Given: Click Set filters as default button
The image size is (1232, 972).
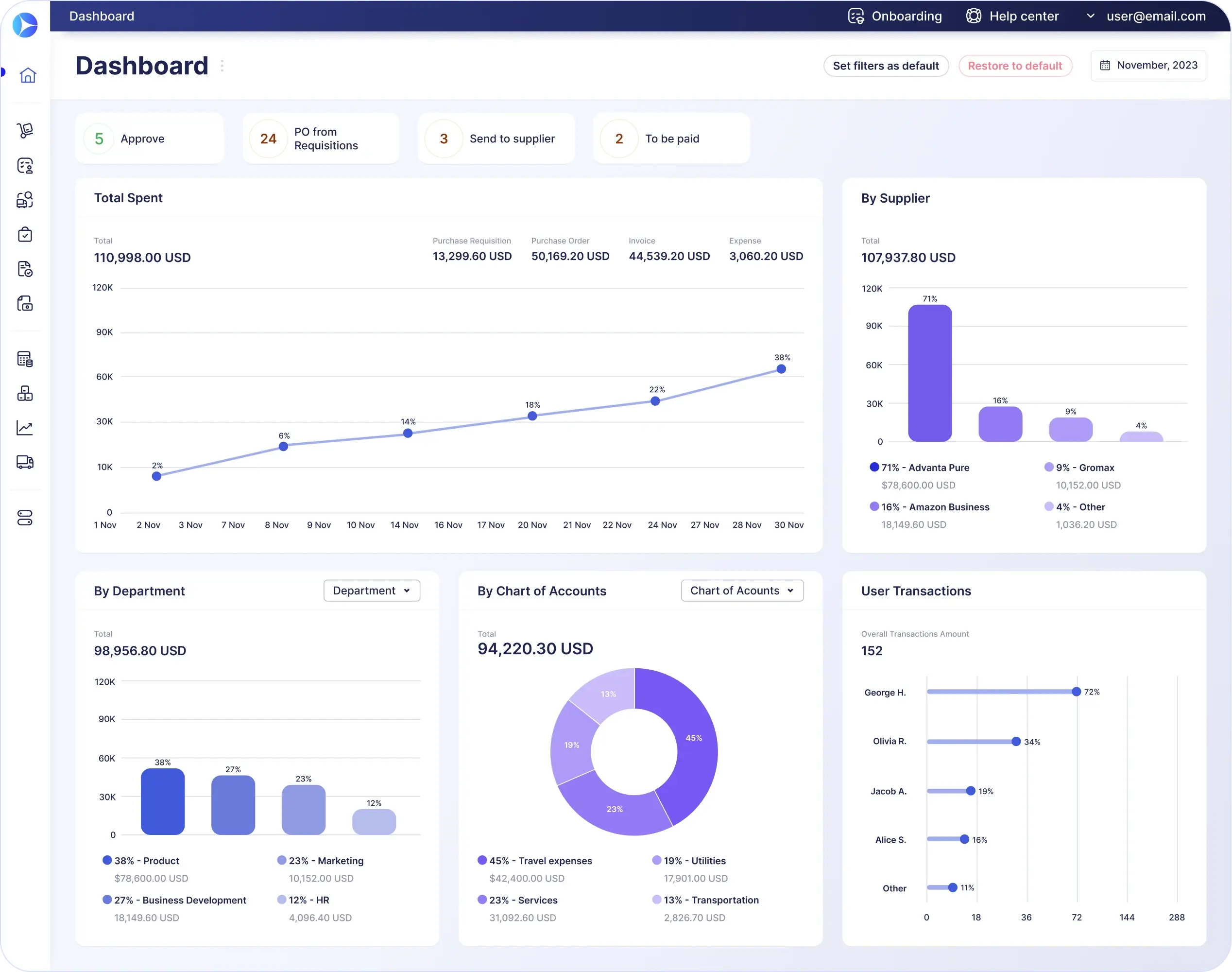Looking at the screenshot, I should (886, 66).
